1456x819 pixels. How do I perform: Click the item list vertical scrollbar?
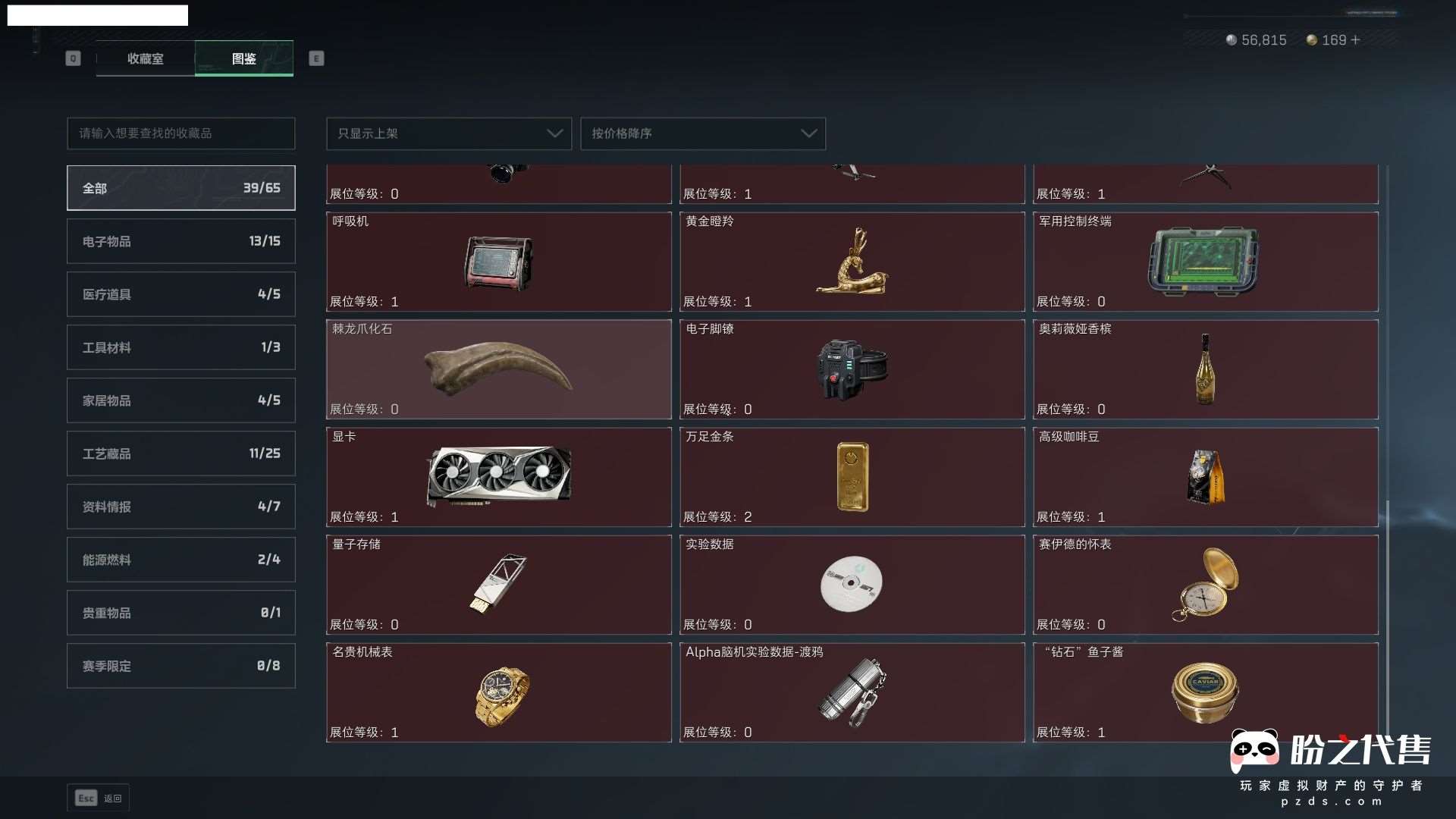tap(1388, 618)
